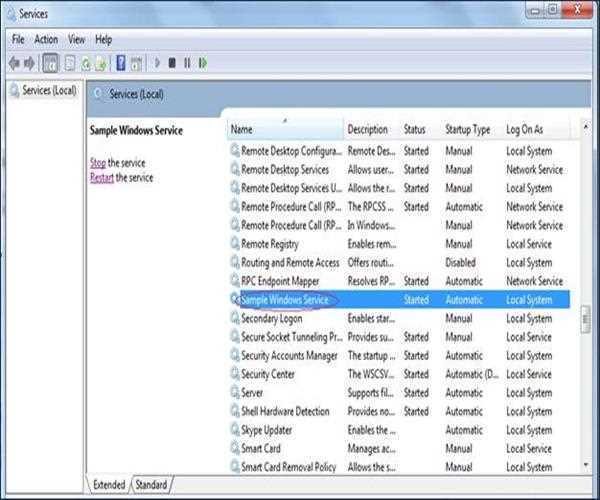Click the Automatic (D... startup type cell

pos(472,374)
